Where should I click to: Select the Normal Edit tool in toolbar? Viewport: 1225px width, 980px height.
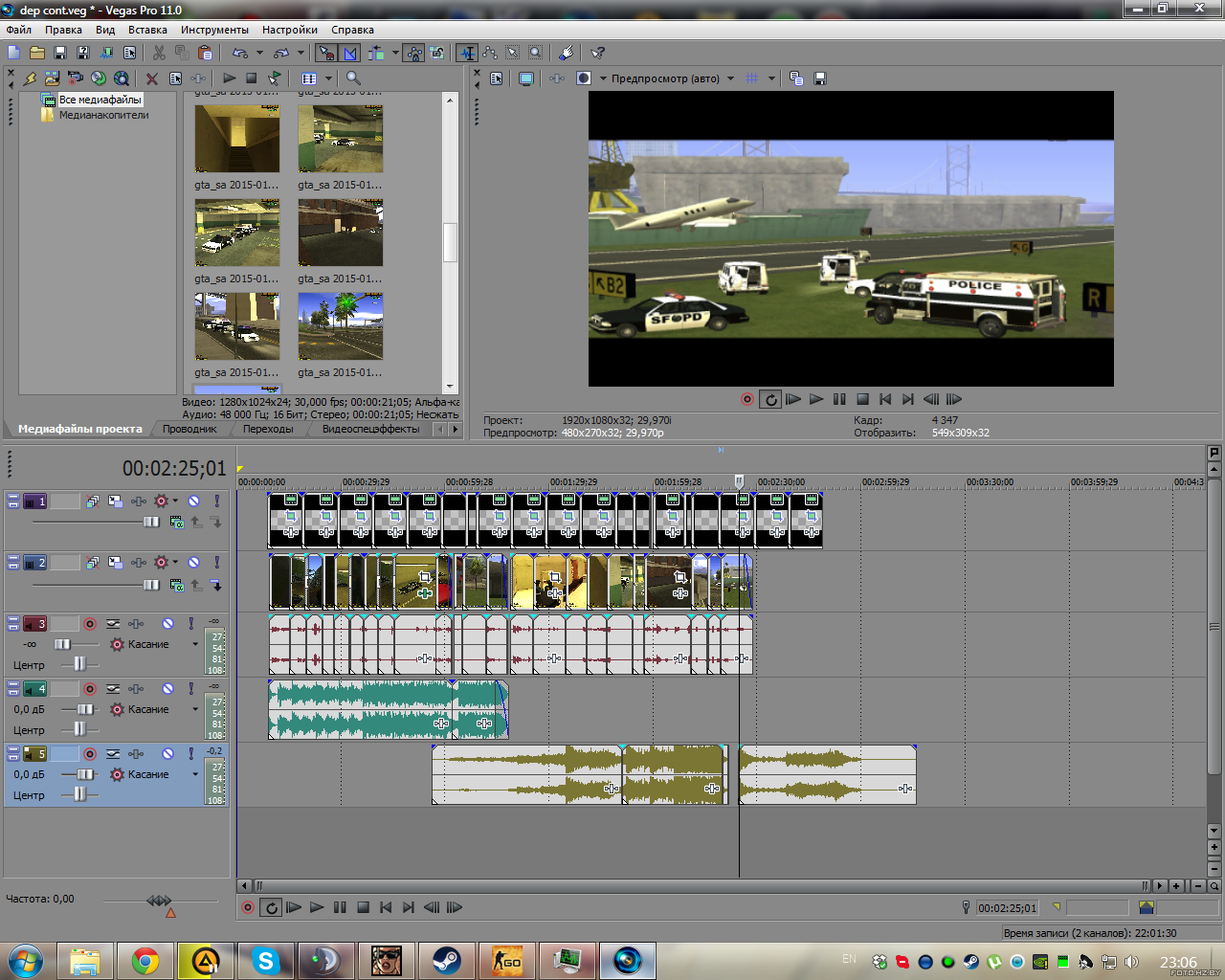(x=467, y=53)
